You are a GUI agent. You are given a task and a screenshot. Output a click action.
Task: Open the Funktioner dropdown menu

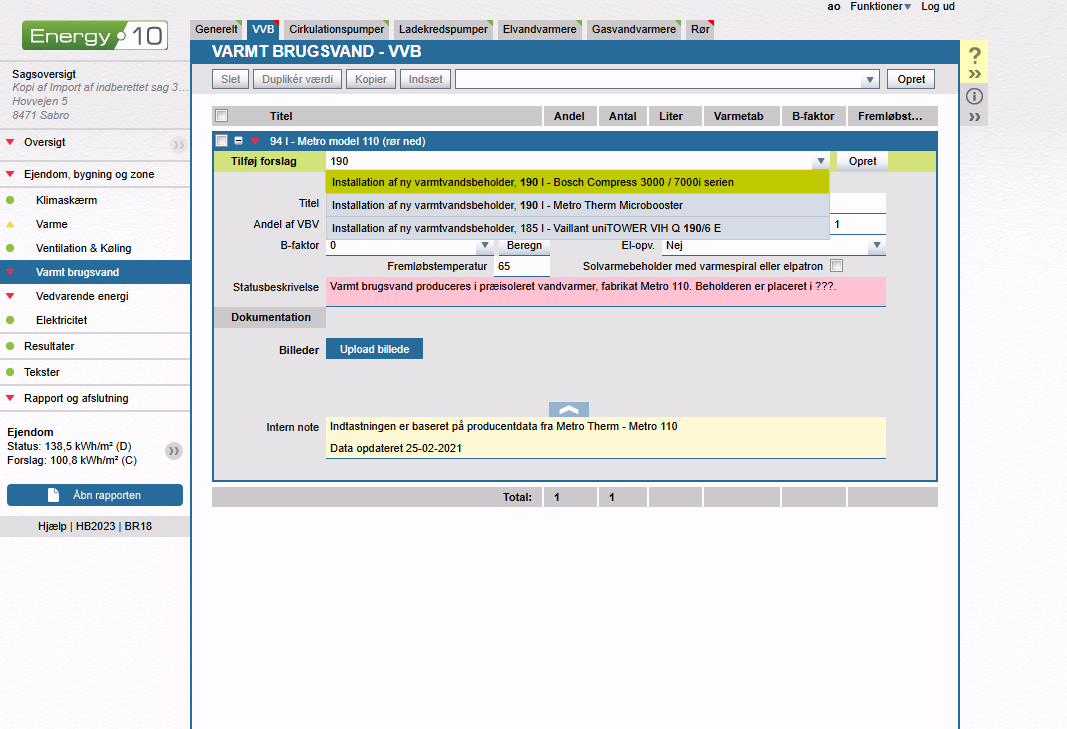tap(880, 7)
